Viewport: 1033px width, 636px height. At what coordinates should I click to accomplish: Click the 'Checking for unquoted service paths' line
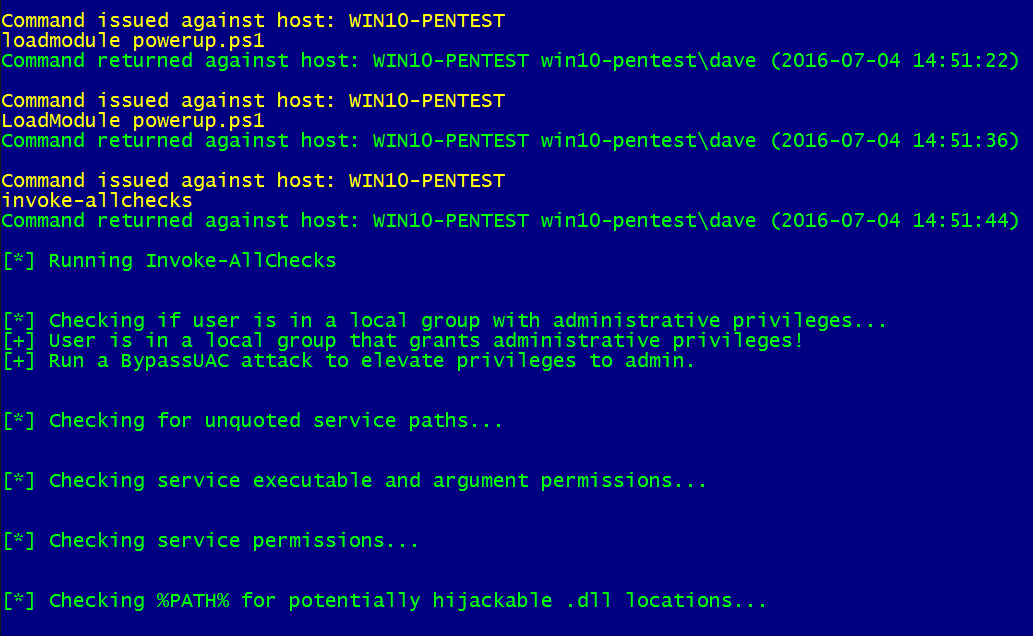click(253, 421)
